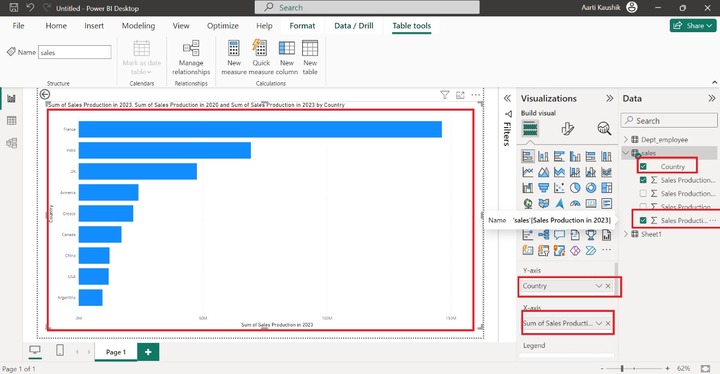Open Country field well dropdown arrow

click(x=599, y=286)
